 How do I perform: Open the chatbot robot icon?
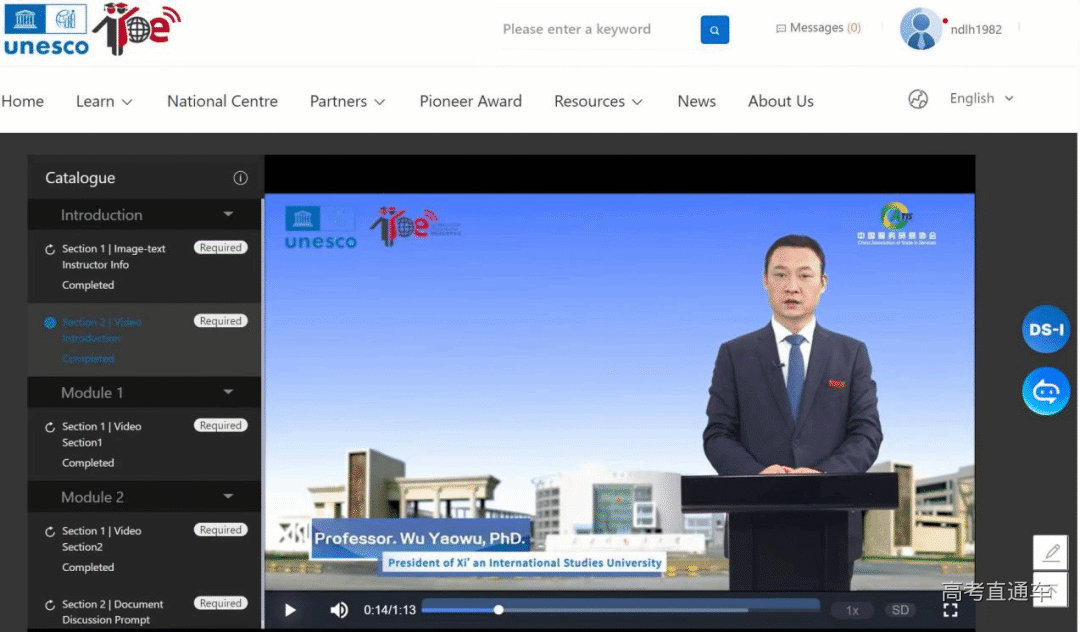click(x=1046, y=391)
